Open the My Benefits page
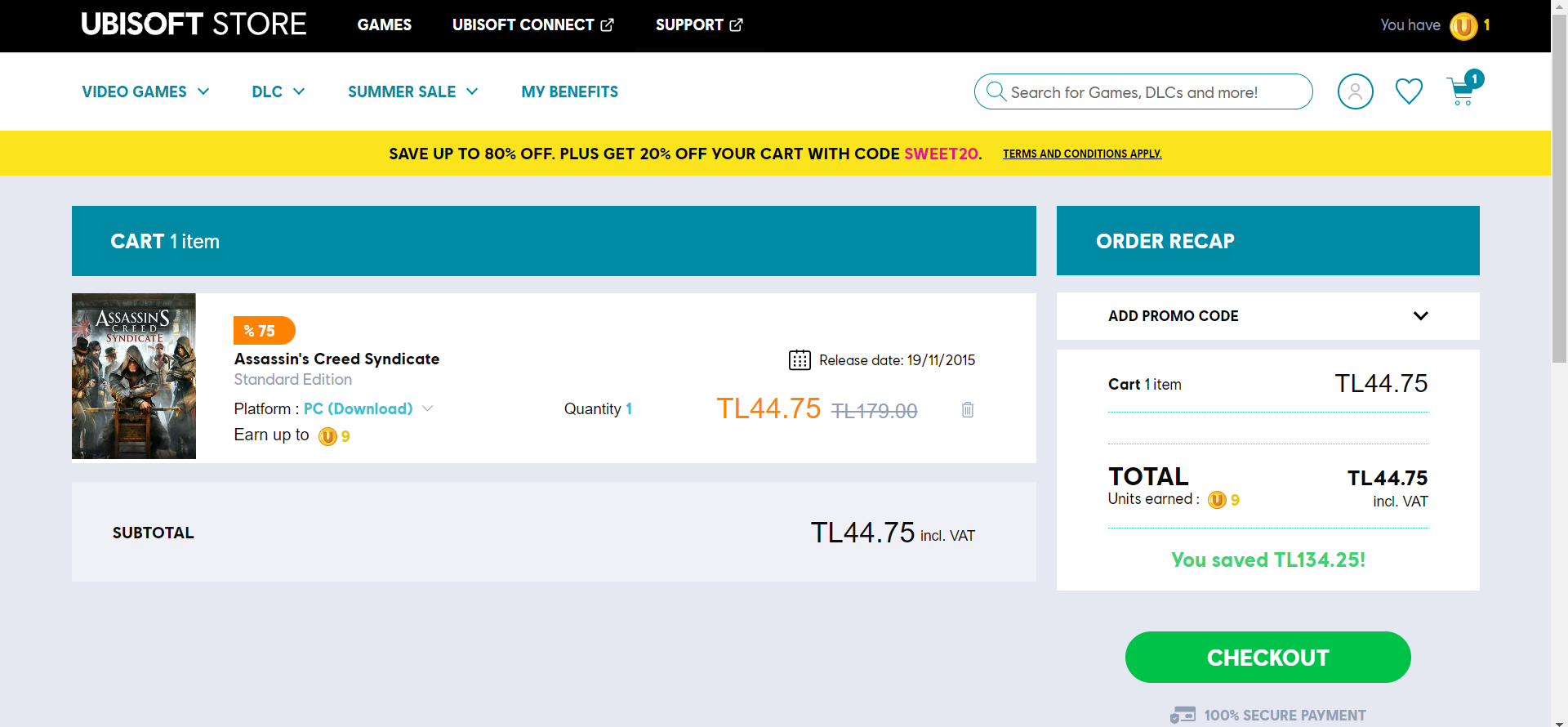 (570, 91)
